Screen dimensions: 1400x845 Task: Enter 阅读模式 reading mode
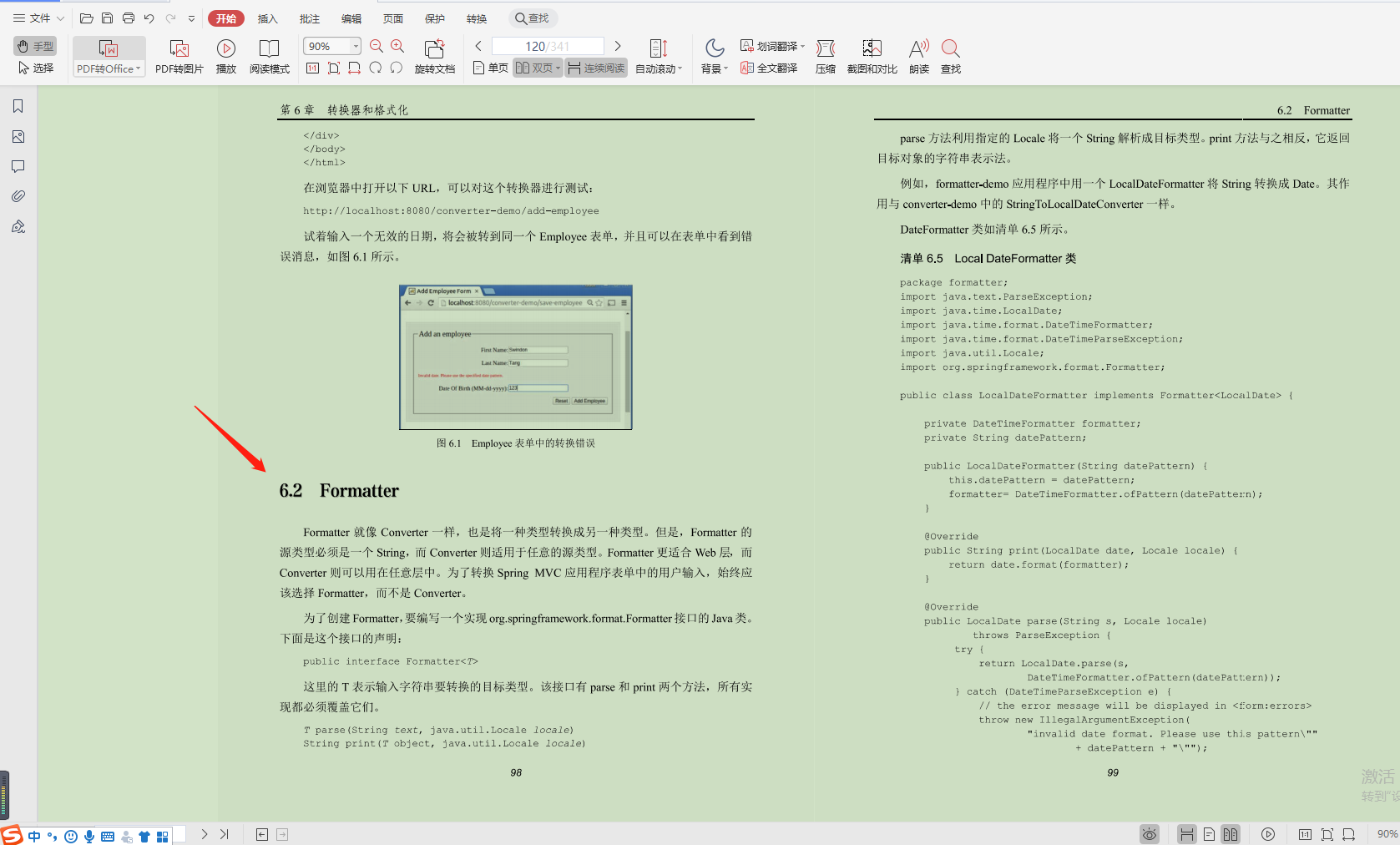tap(269, 57)
